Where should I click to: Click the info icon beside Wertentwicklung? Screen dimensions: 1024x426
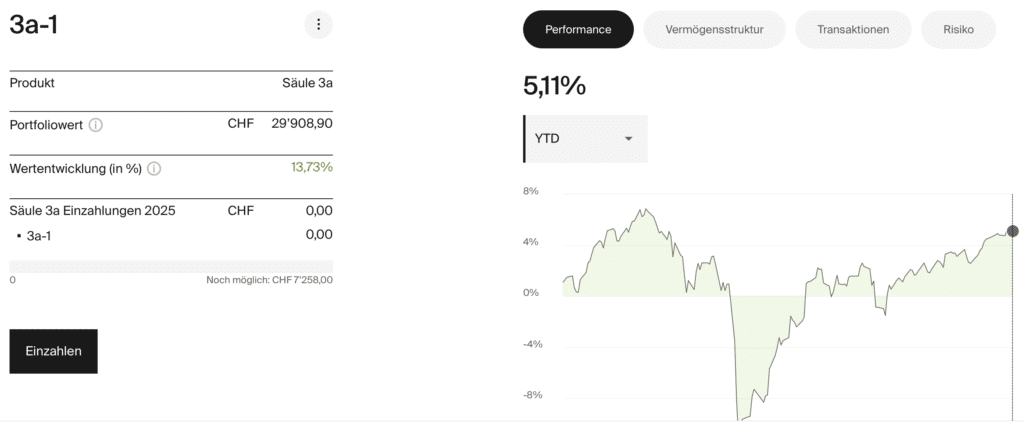(x=155, y=169)
